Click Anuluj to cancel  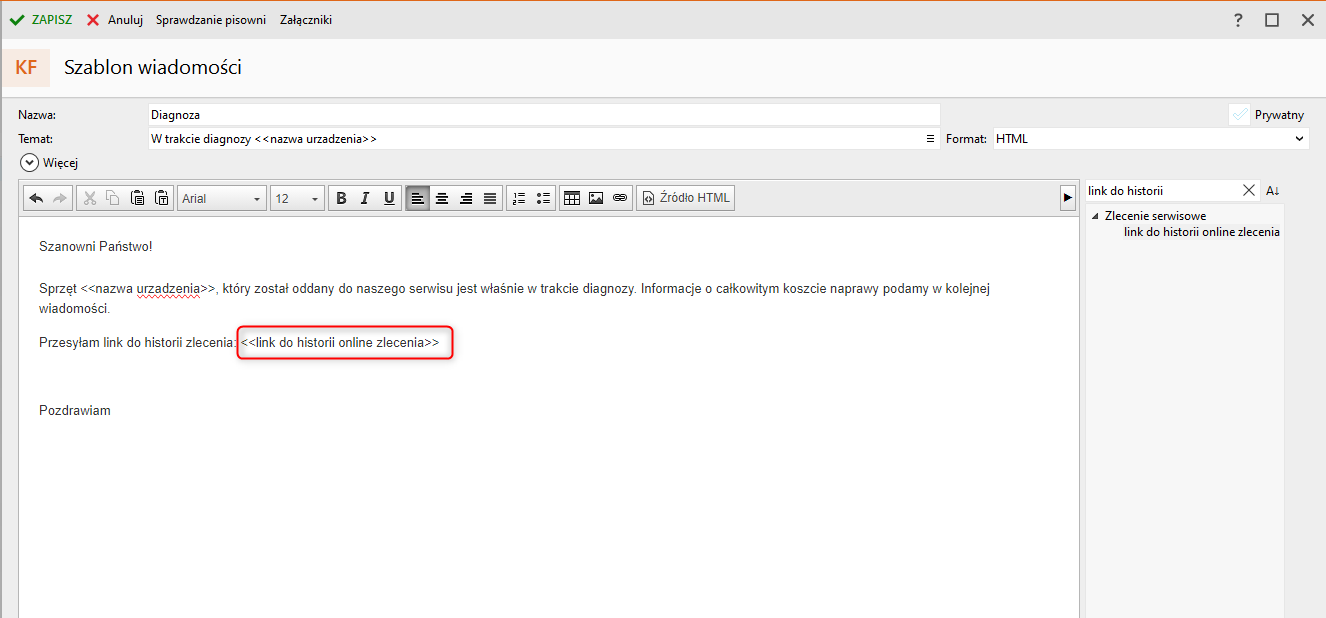pyautogui.click(x=115, y=20)
